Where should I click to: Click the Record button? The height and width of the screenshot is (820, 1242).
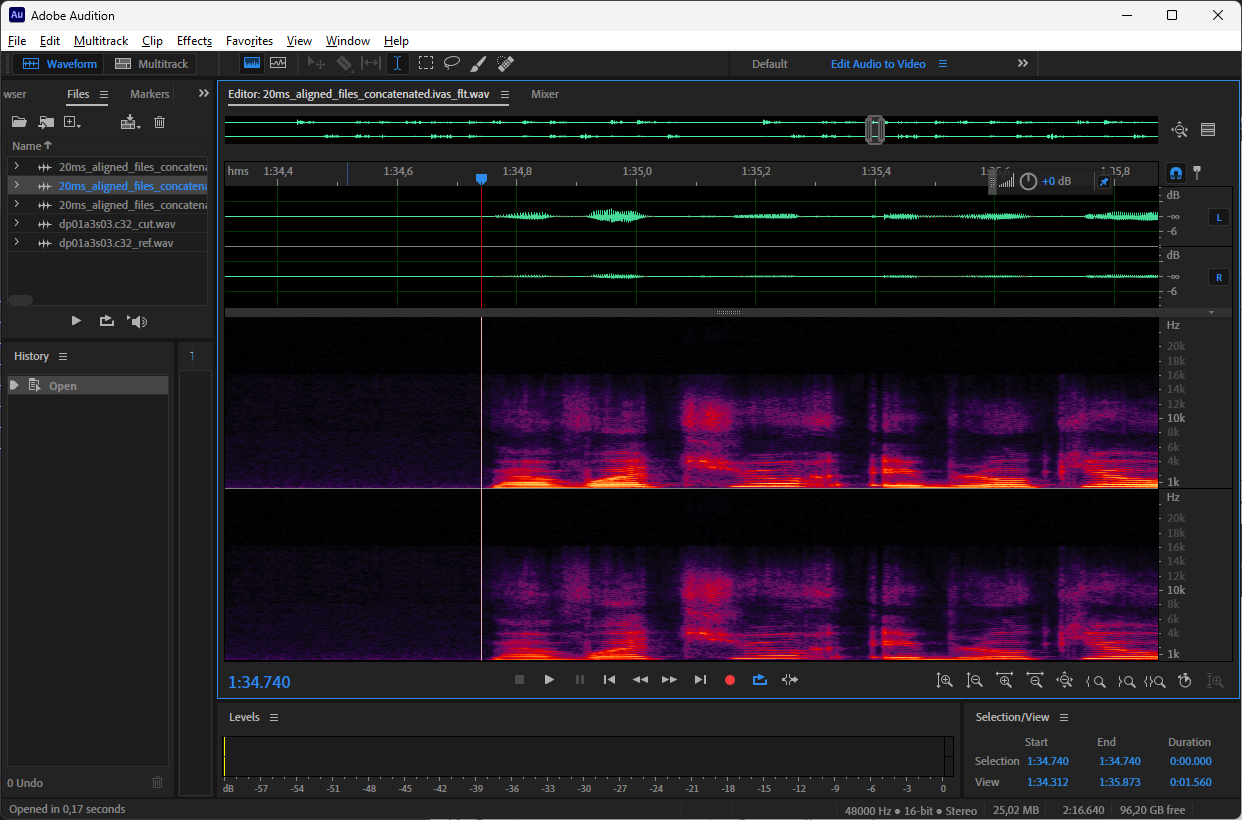(x=730, y=680)
